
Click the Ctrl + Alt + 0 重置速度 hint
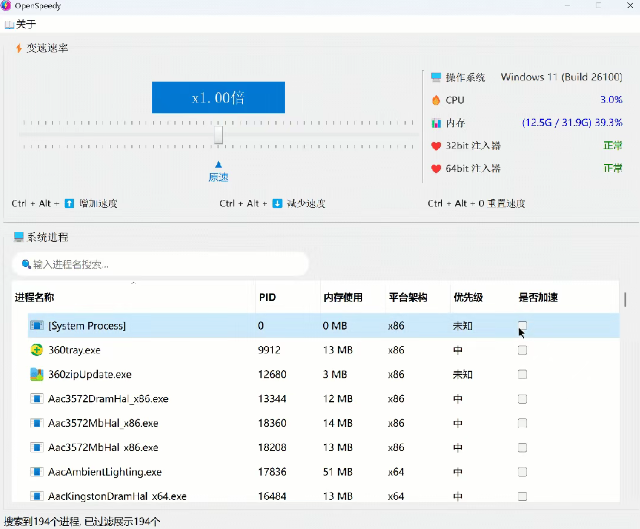(x=476, y=203)
